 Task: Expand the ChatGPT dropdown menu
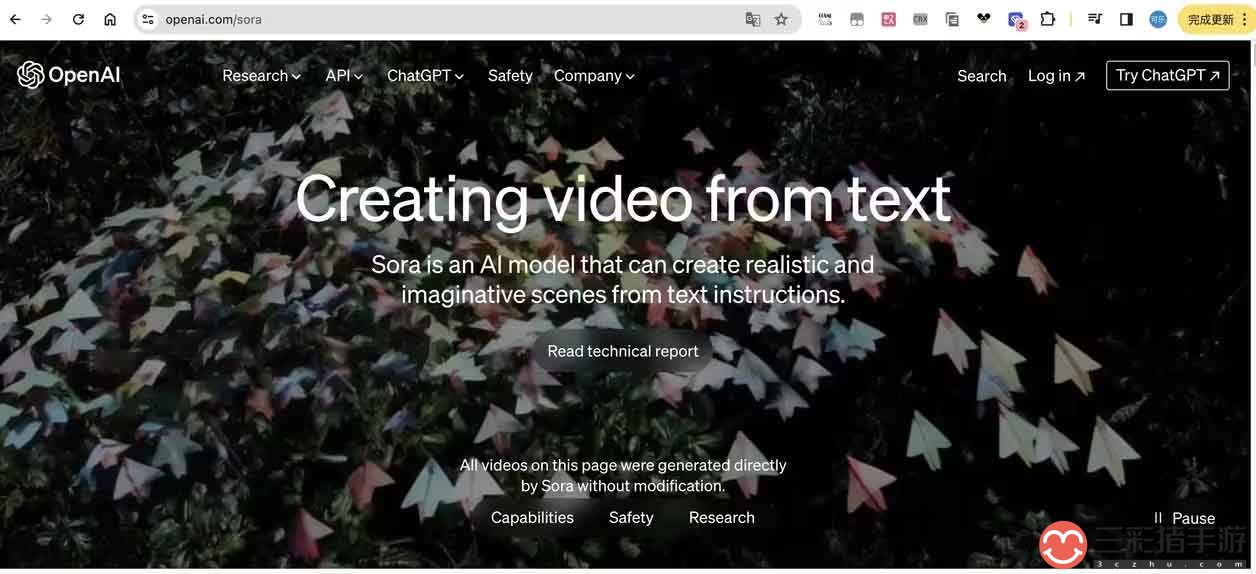click(x=425, y=76)
